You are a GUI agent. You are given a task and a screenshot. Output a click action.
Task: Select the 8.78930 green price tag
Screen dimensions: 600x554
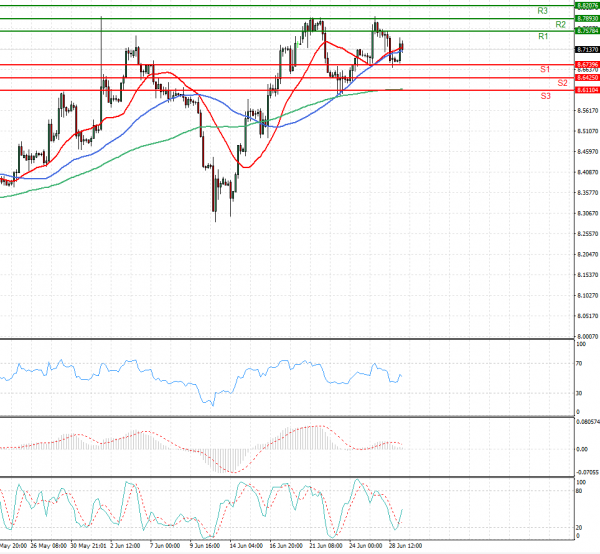tap(587, 18)
